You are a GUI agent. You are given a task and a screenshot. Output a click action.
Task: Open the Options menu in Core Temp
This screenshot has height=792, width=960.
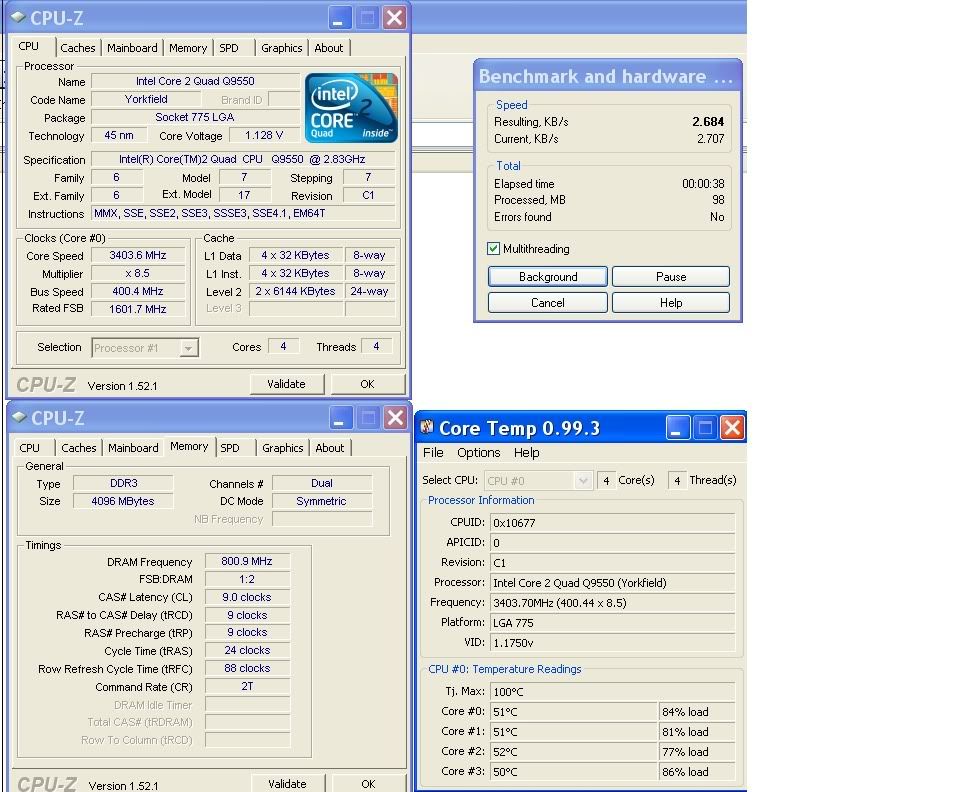479,452
